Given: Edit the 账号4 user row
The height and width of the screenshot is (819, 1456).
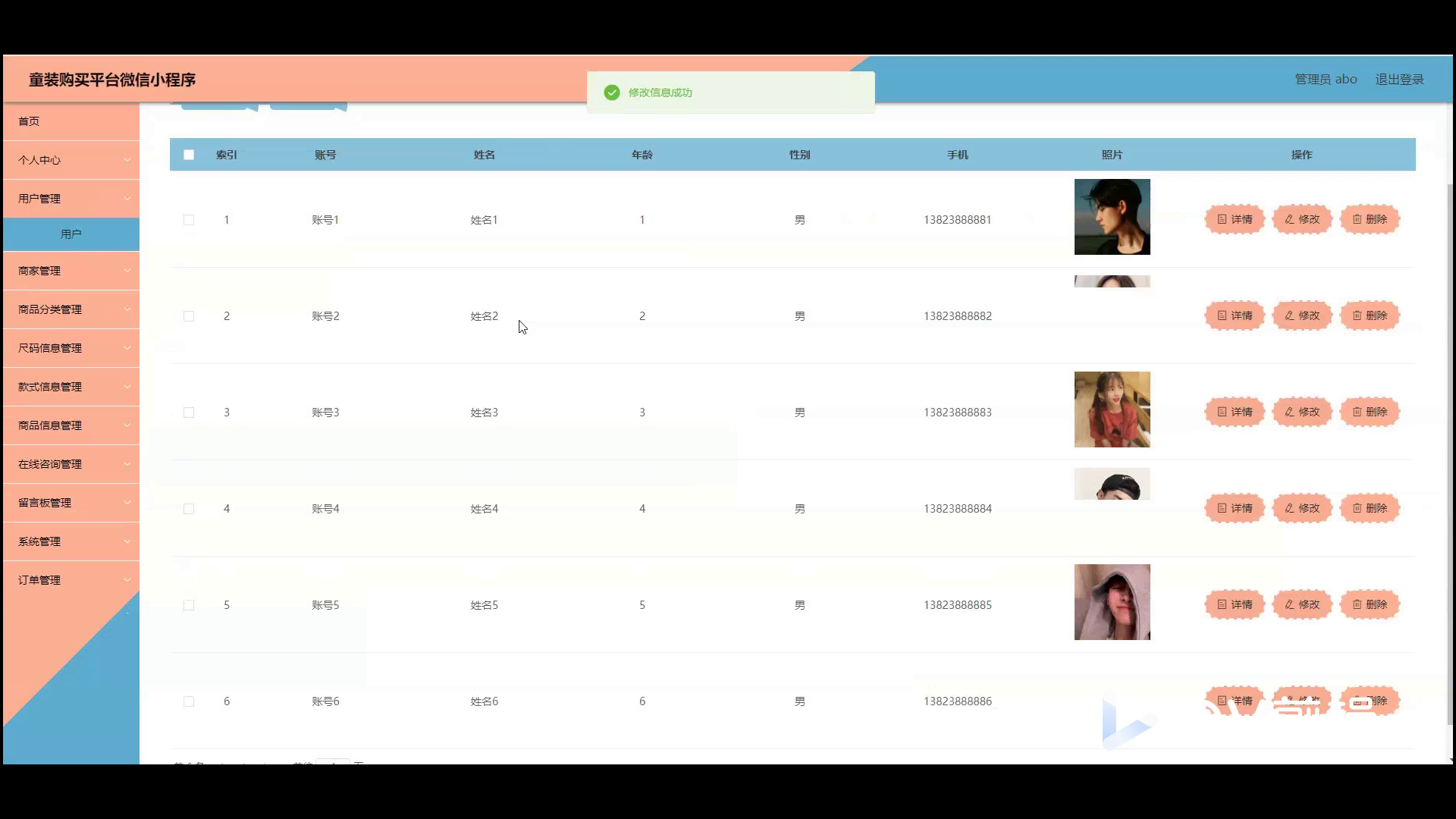Looking at the screenshot, I should pyautogui.click(x=1302, y=508).
